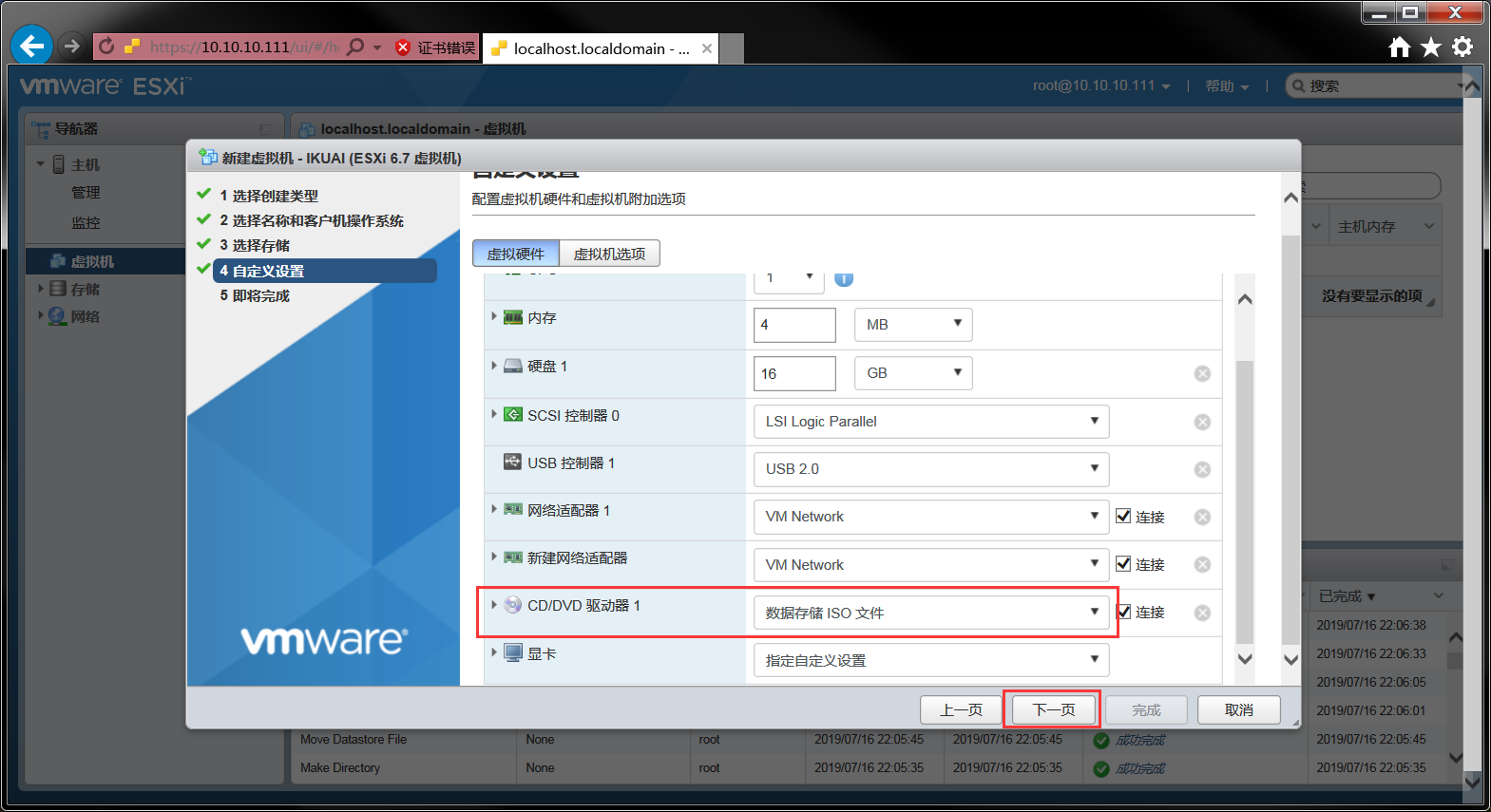Remove CD/DVD 驱动器 1 with its delete icon
1491x812 pixels.
coord(1202,613)
